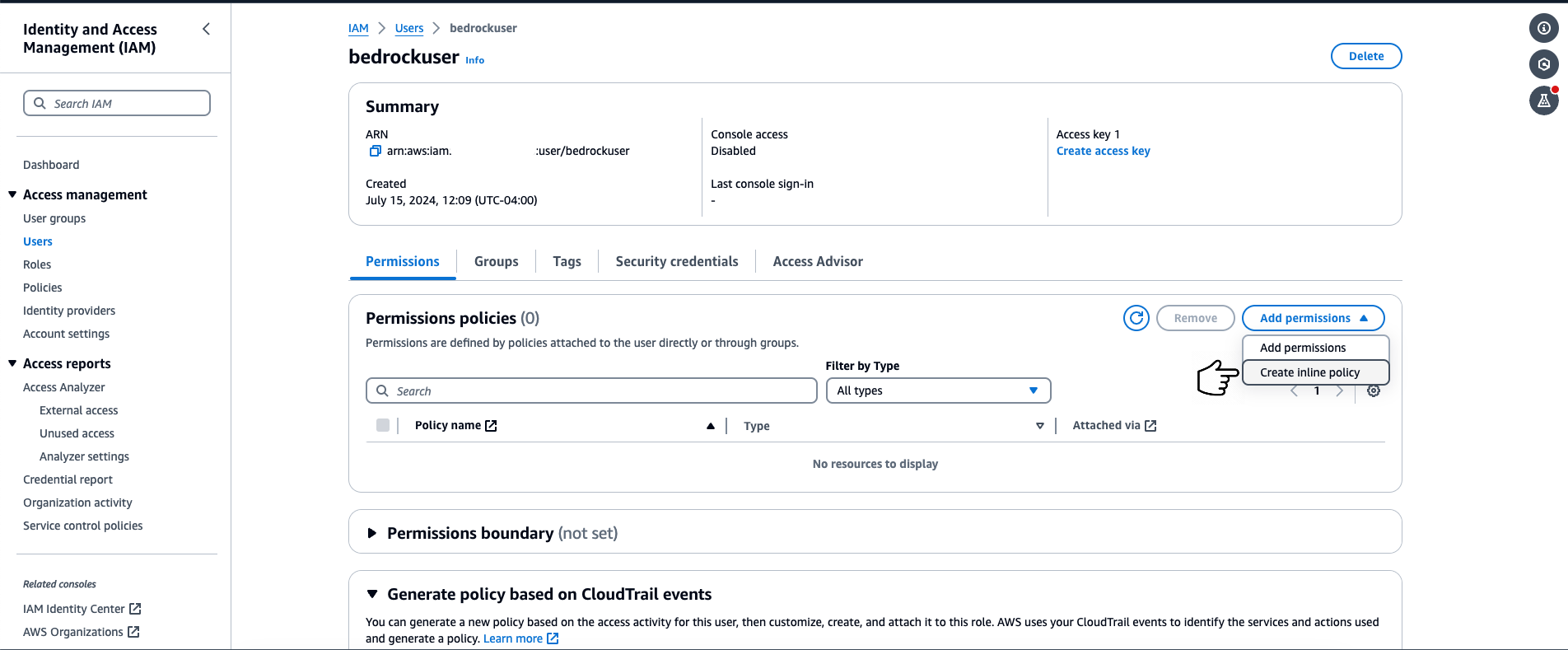Select all policies checkbox in table header
1568x650 pixels.
coord(383,425)
